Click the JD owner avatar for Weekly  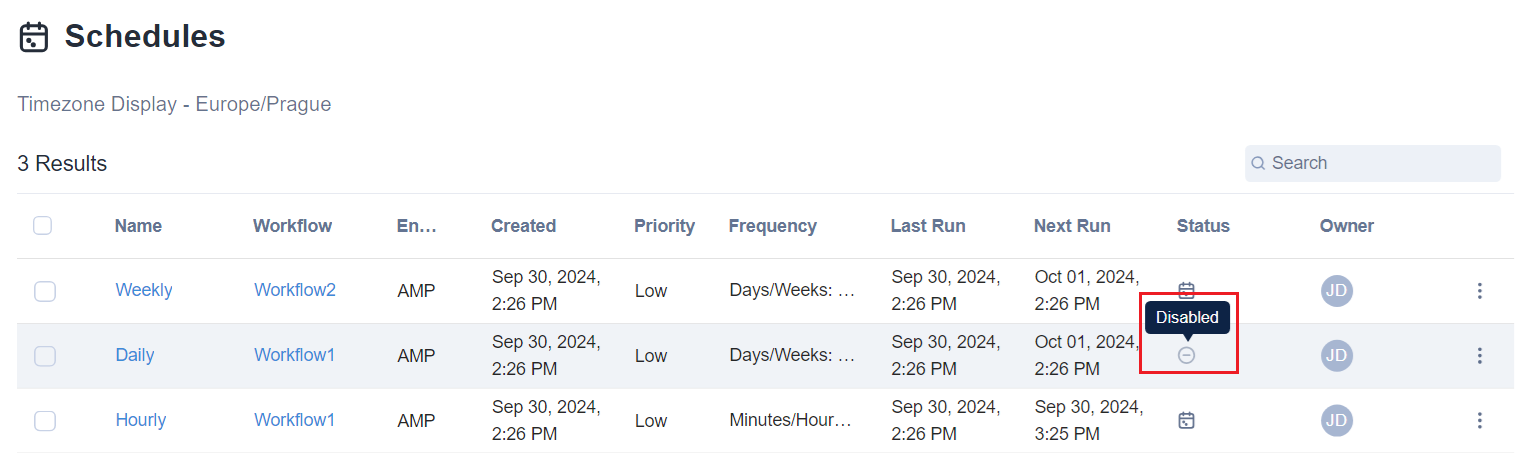click(x=1336, y=291)
